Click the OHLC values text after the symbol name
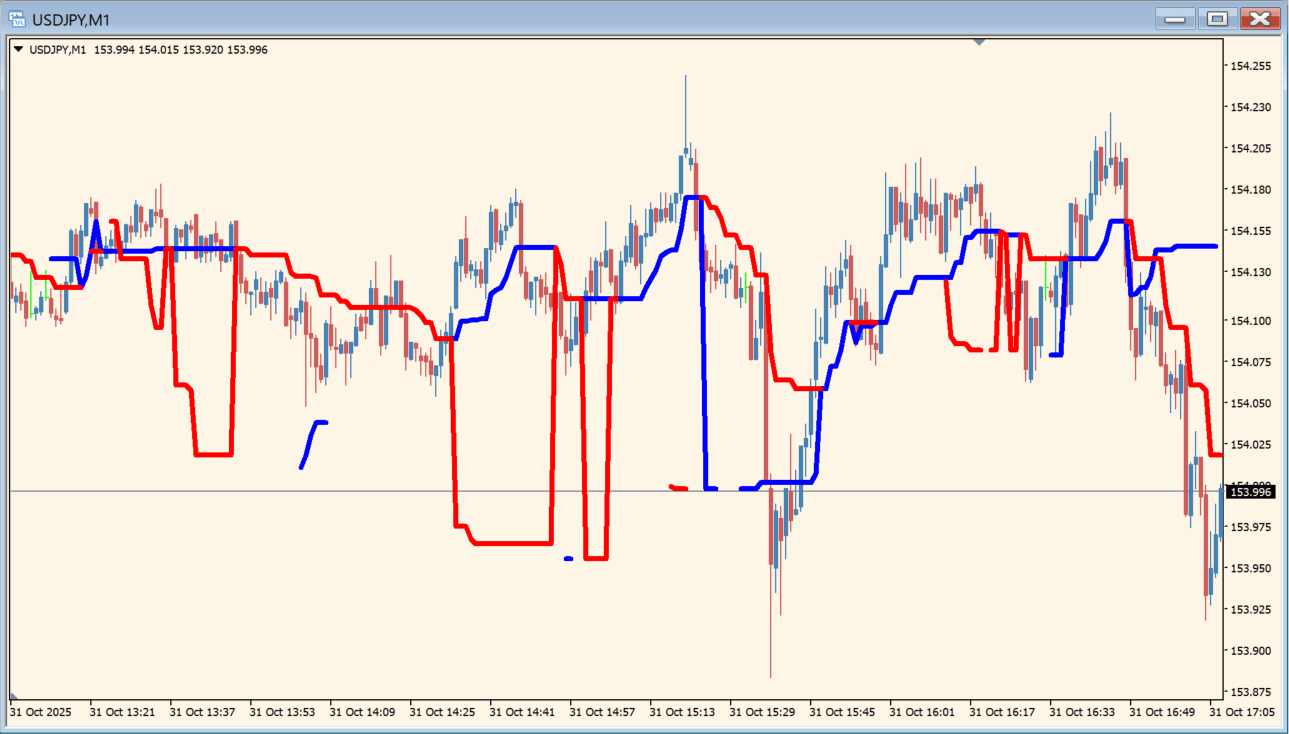Viewport: 1289px width, 734px height. coord(181,49)
